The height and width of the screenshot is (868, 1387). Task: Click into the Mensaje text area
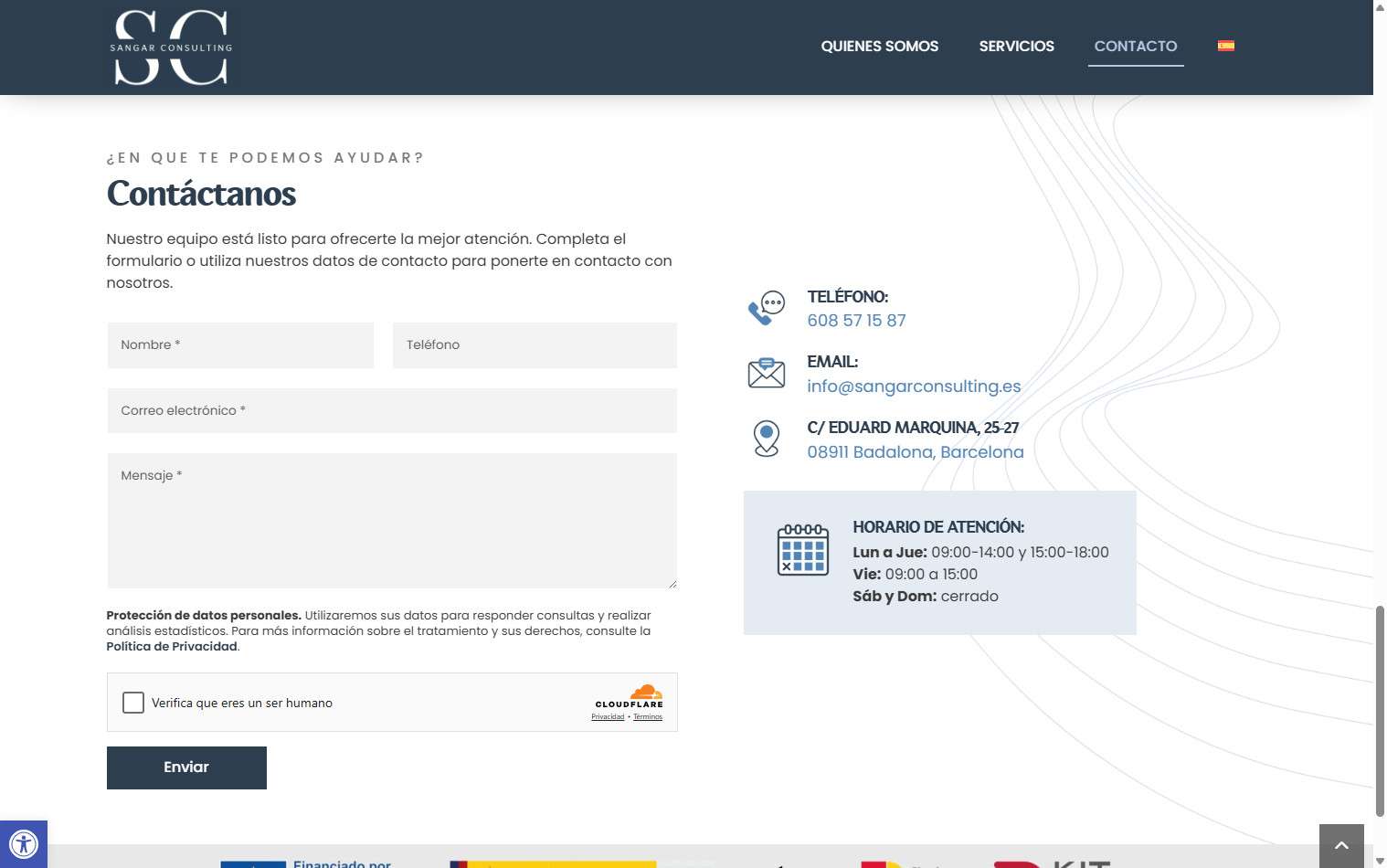point(392,521)
